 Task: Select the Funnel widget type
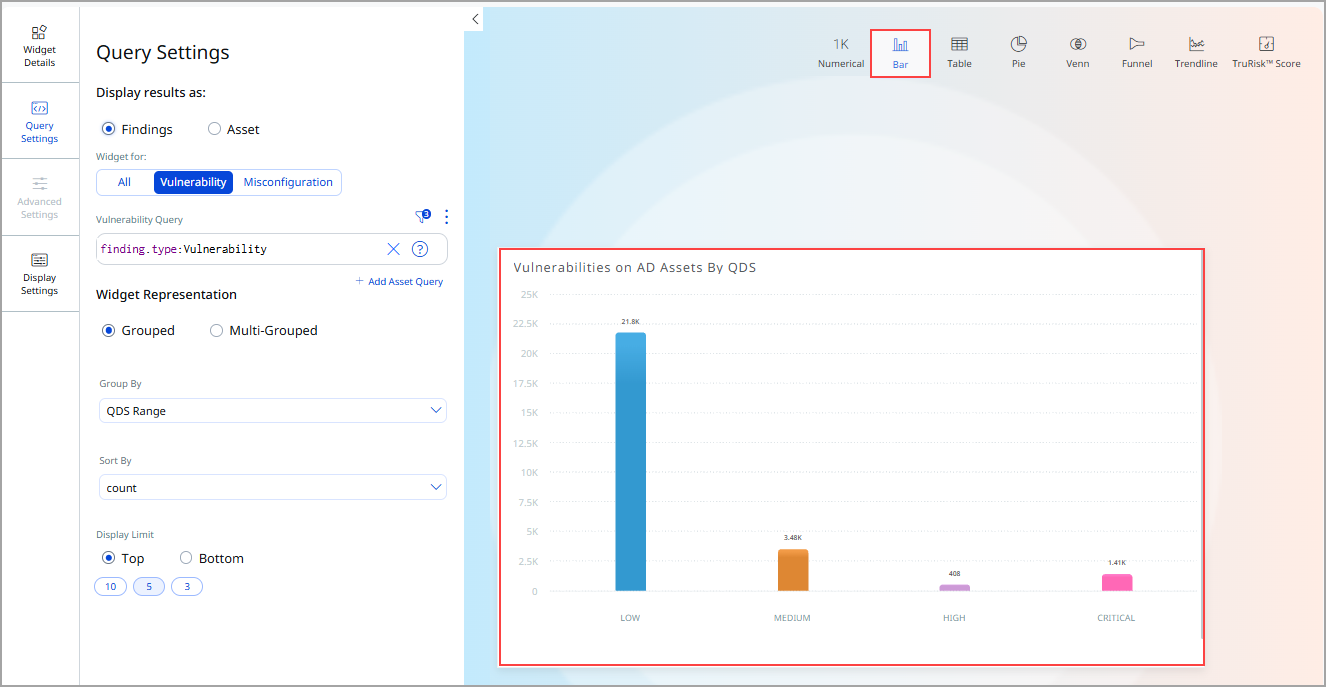tap(1137, 53)
